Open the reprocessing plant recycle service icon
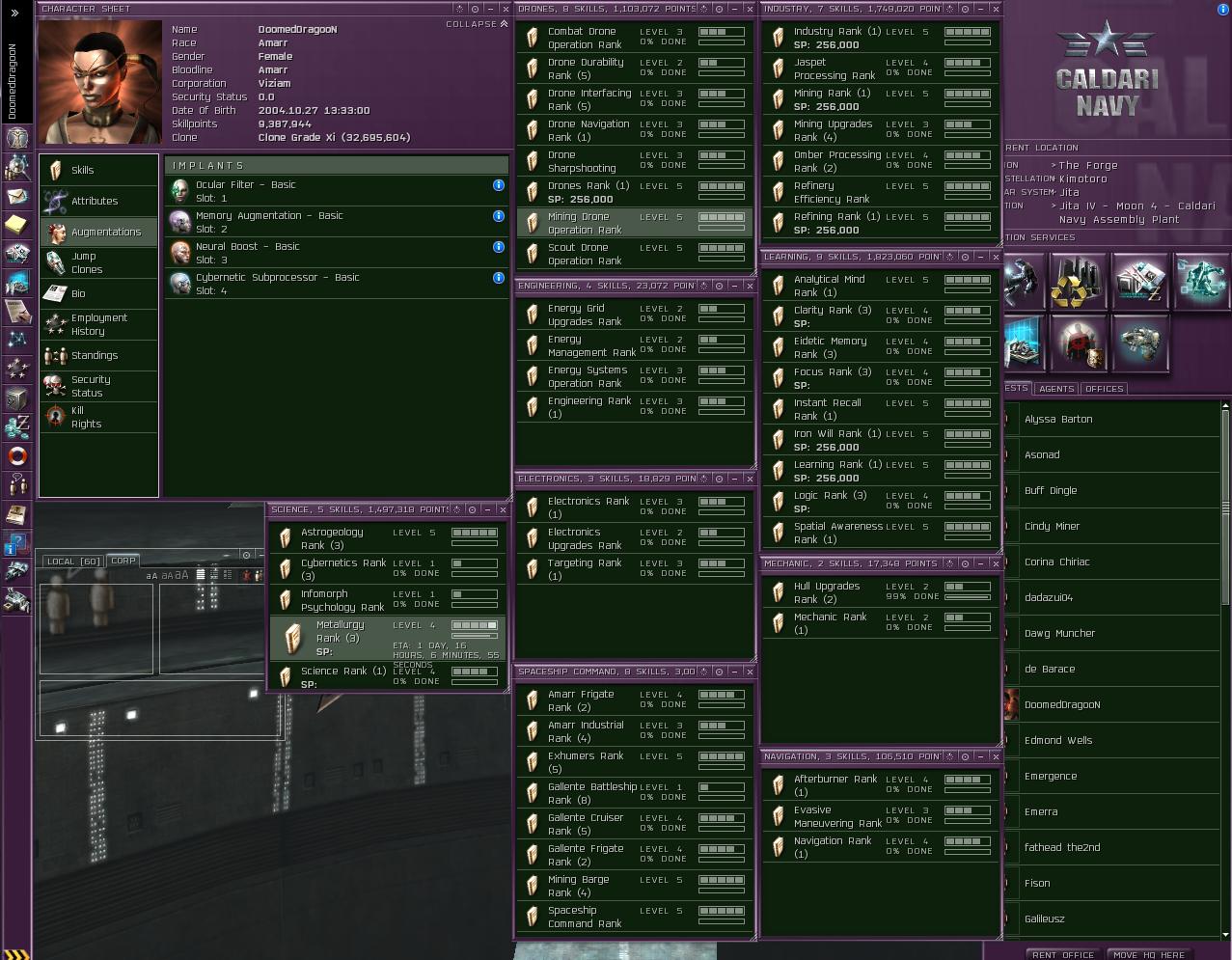The width and height of the screenshot is (1232, 960). pos(1078,282)
